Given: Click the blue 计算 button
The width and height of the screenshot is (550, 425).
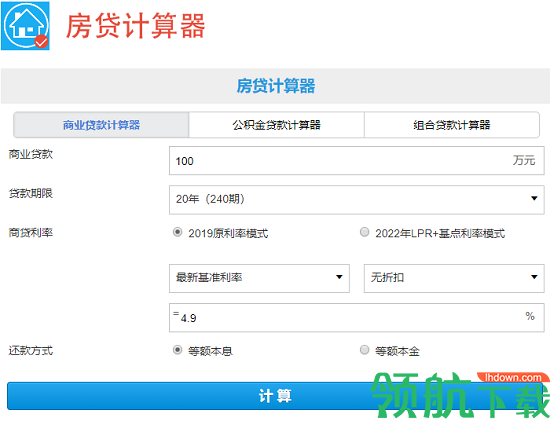Looking at the screenshot, I should [275, 396].
